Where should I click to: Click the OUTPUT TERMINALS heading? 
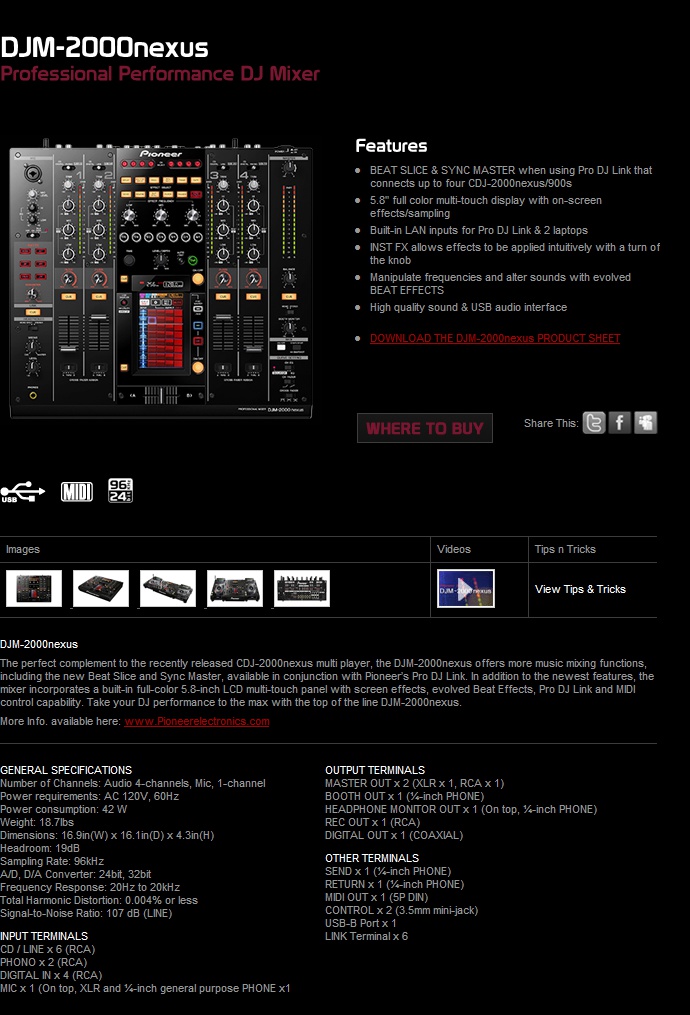coord(375,770)
